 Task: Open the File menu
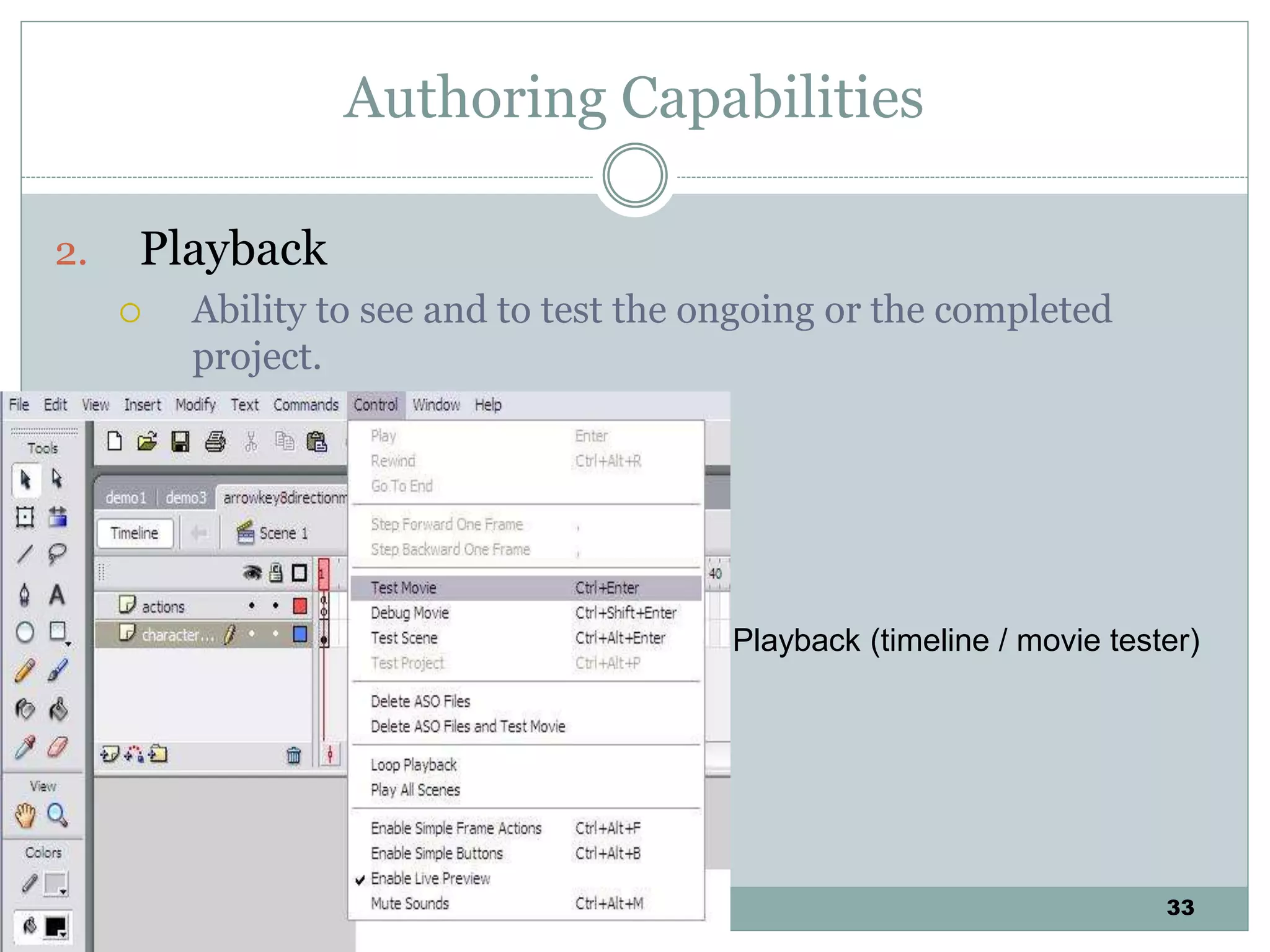click(x=19, y=405)
